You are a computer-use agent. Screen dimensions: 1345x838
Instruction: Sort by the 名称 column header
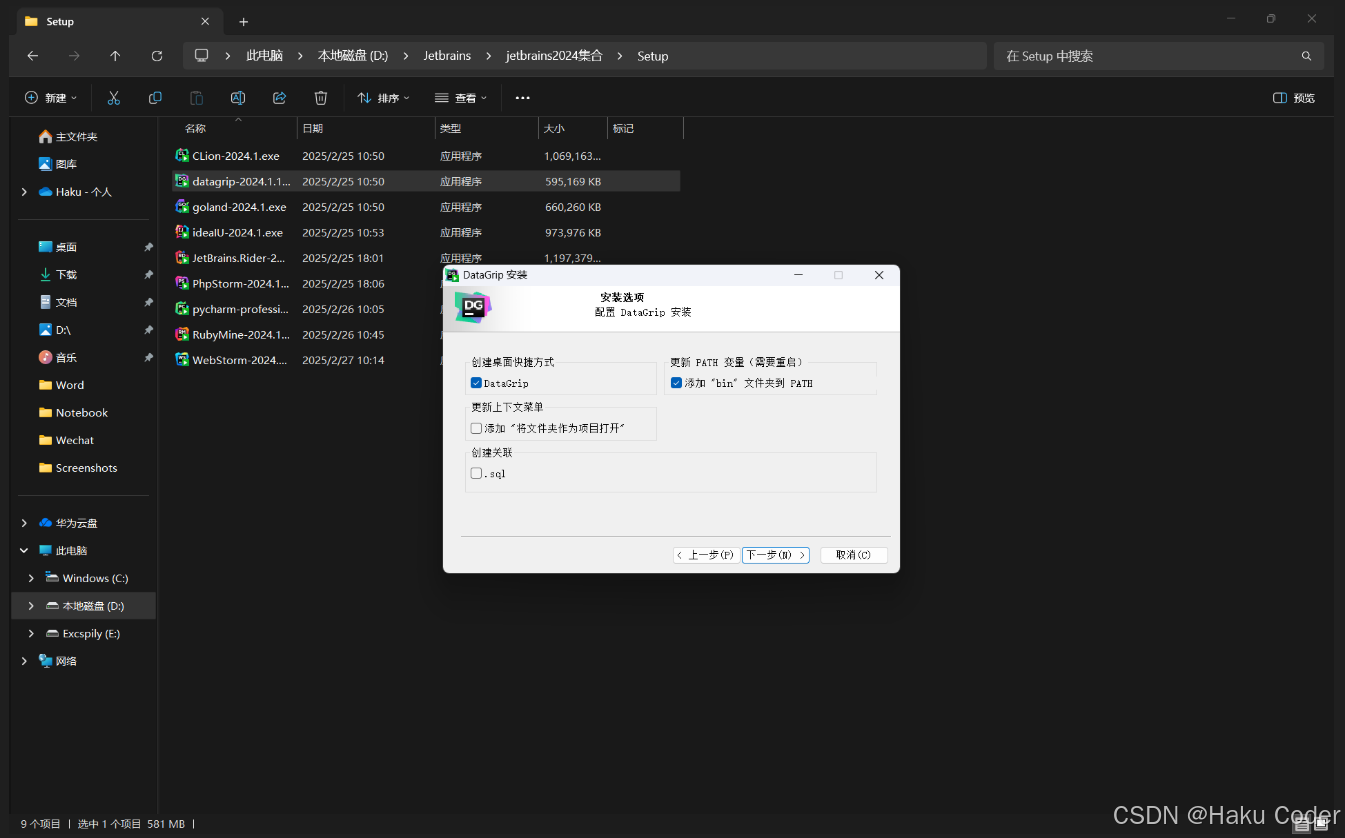(195, 128)
